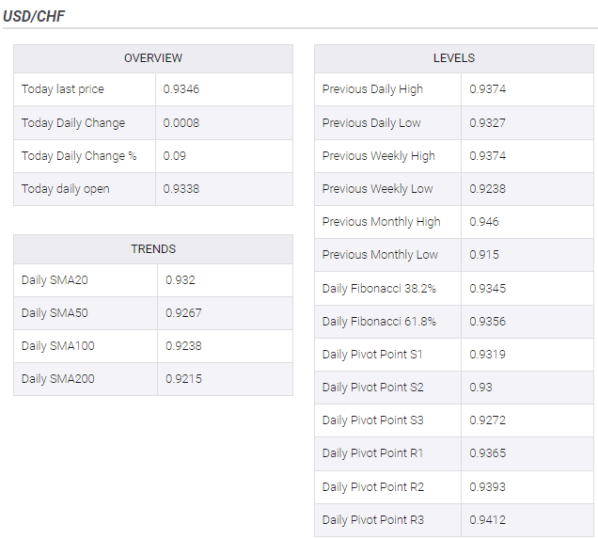Viewport: 598px width, 539px height.
Task: Click the Daily SMA100 row label
Action: coord(58,346)
